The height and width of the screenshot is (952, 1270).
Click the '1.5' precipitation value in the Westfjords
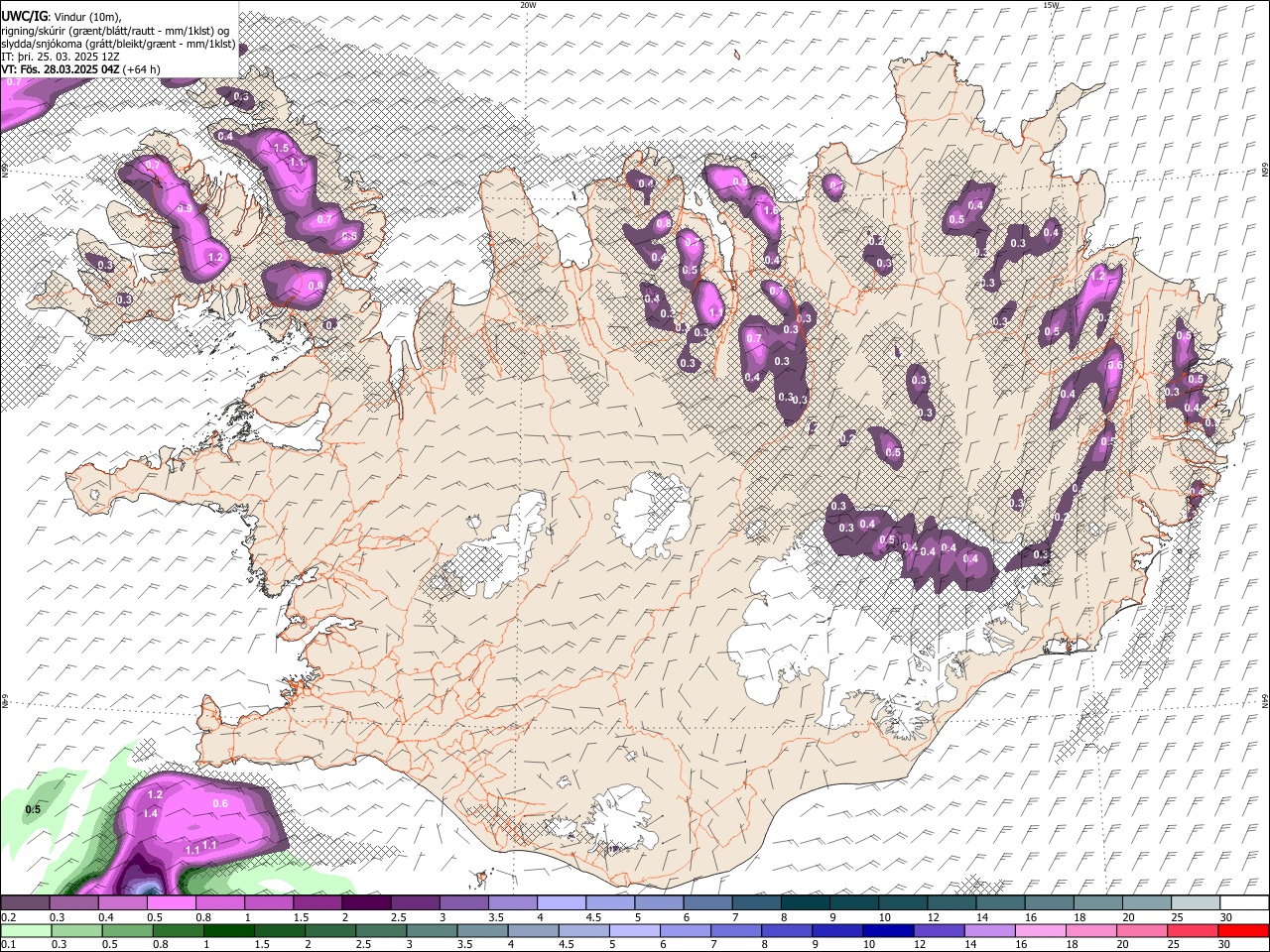[x=281, y=148]
